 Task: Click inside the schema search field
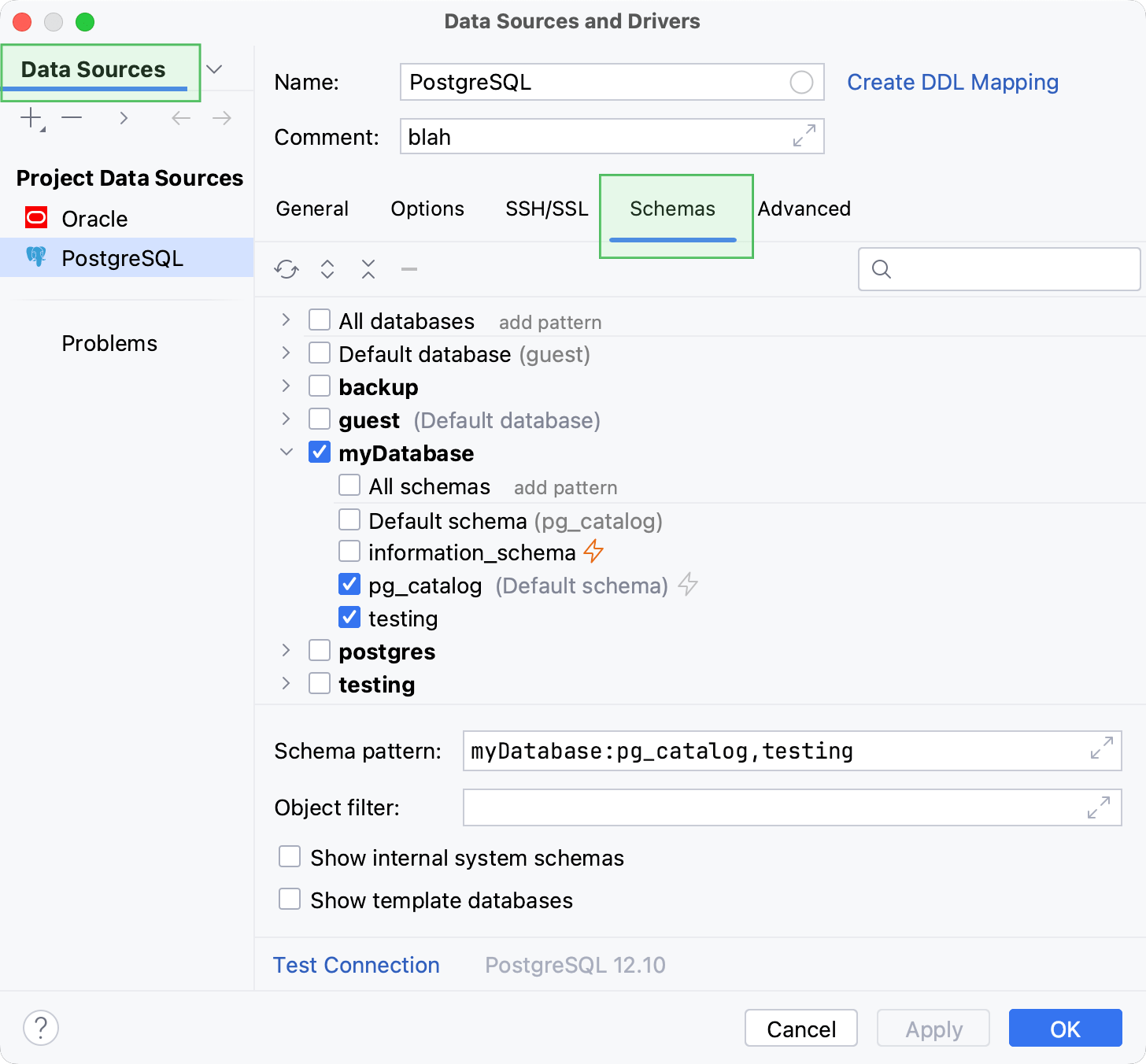(1000, 269)
